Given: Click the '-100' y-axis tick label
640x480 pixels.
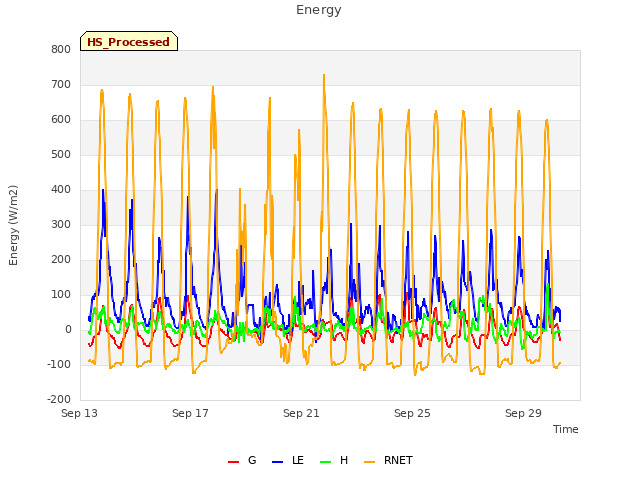Looking at the screenshot, I should tap(59, 364).
